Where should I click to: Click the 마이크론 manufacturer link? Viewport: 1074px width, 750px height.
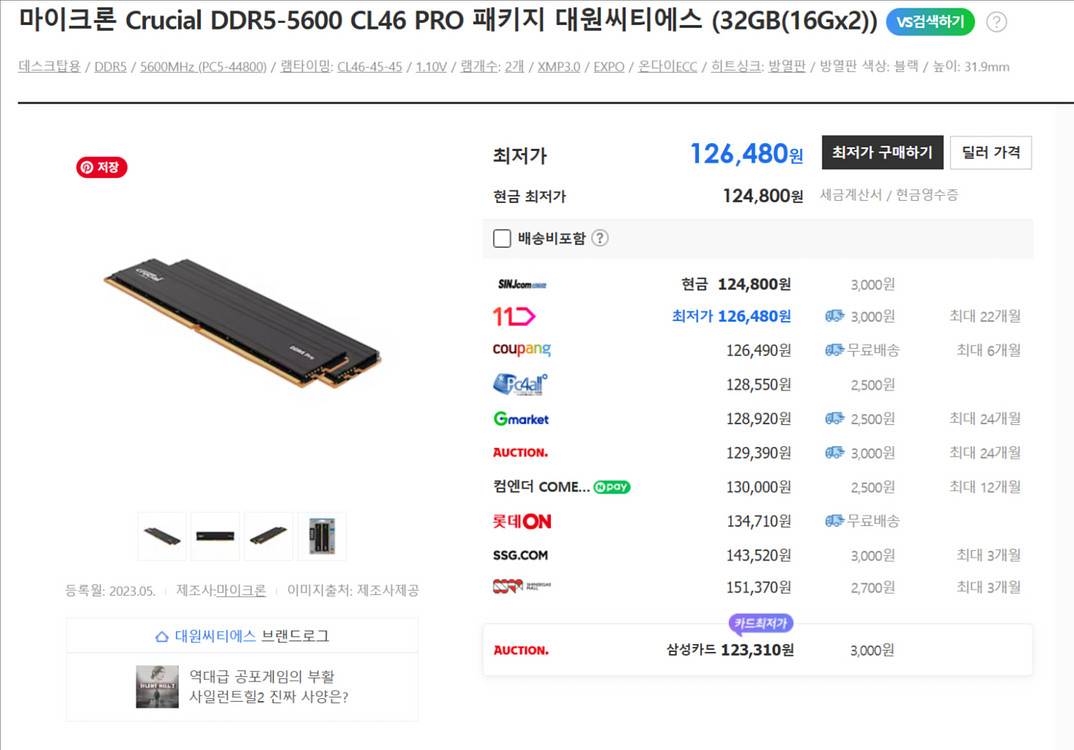click(241, 590)
